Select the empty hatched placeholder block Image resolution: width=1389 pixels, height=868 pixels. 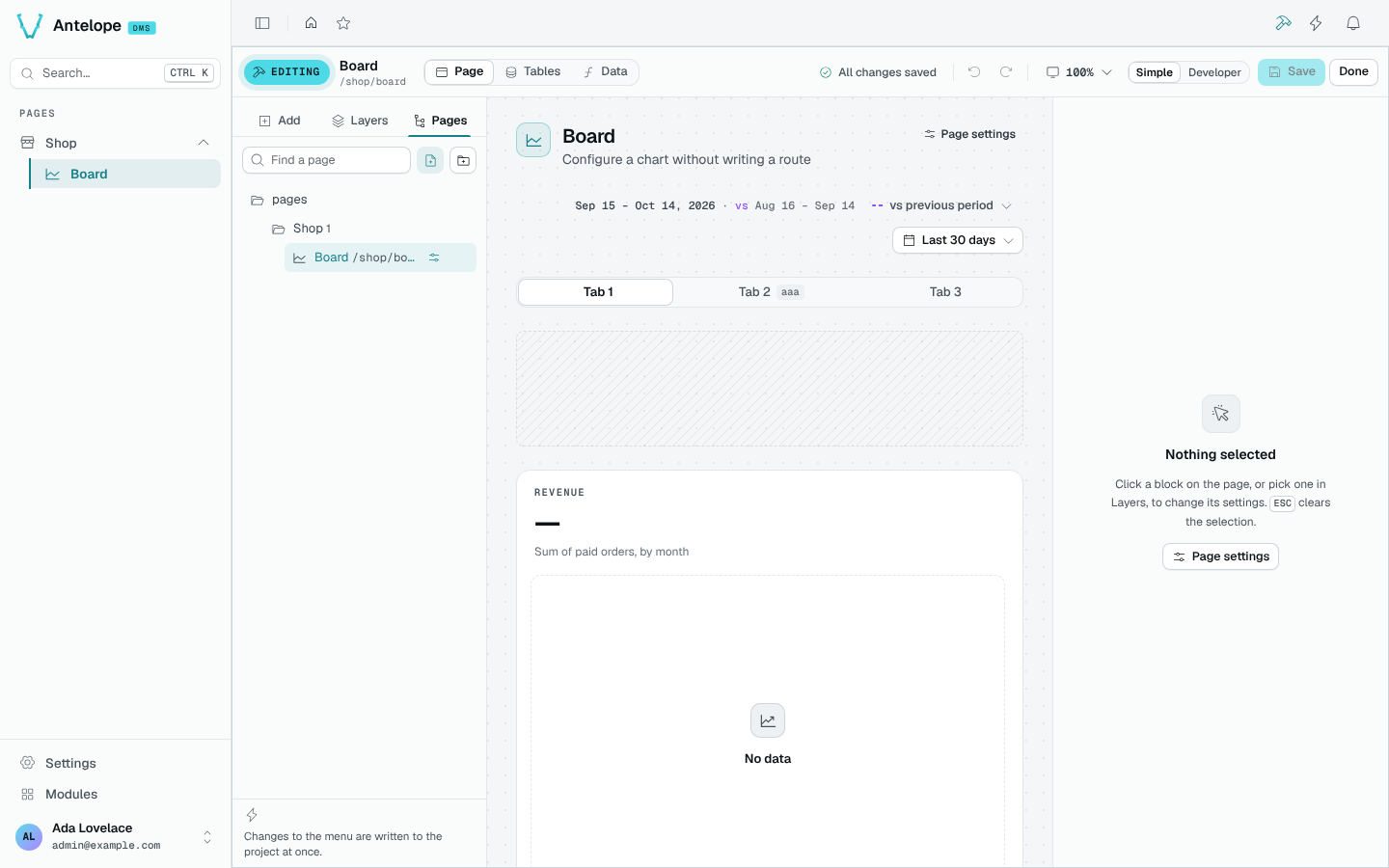pyautogui.click(x=770, y=389)
